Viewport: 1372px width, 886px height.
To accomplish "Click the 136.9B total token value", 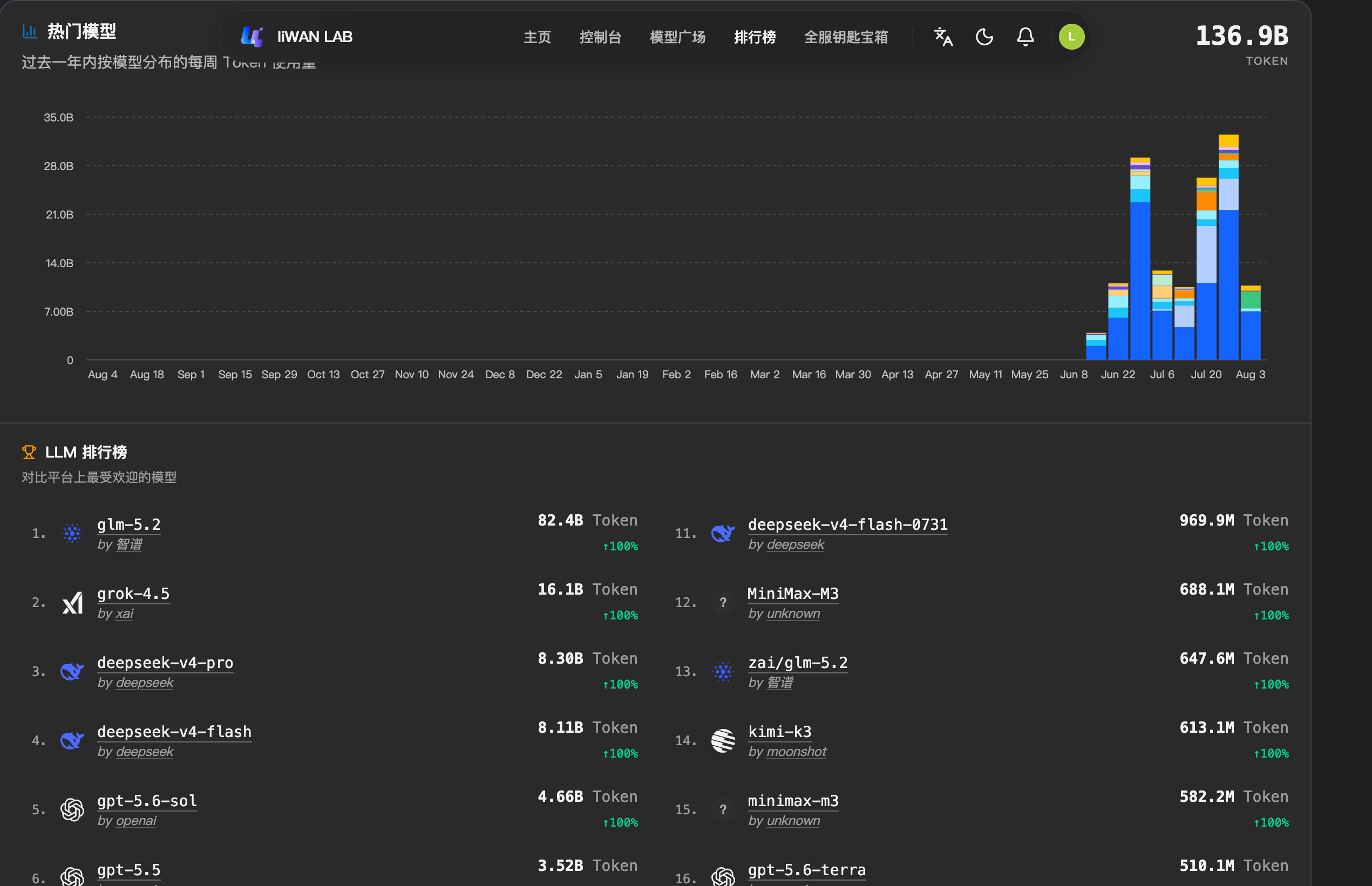I will click(1242, 36).
